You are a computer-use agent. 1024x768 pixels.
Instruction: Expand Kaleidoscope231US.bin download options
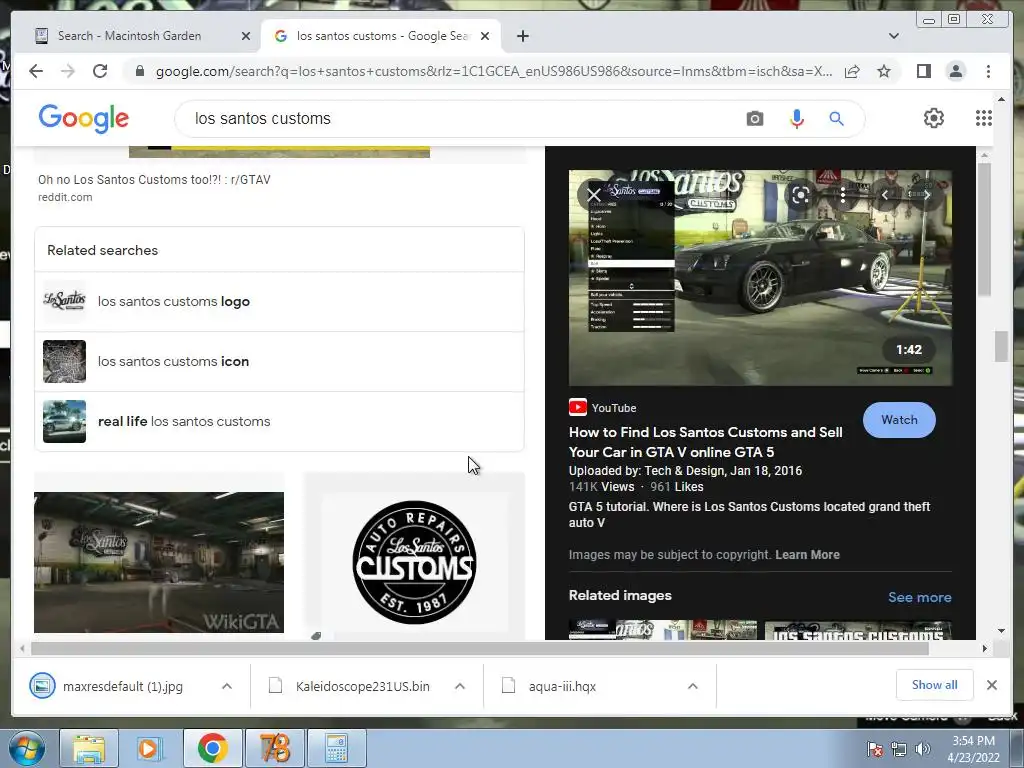[460, 686]
